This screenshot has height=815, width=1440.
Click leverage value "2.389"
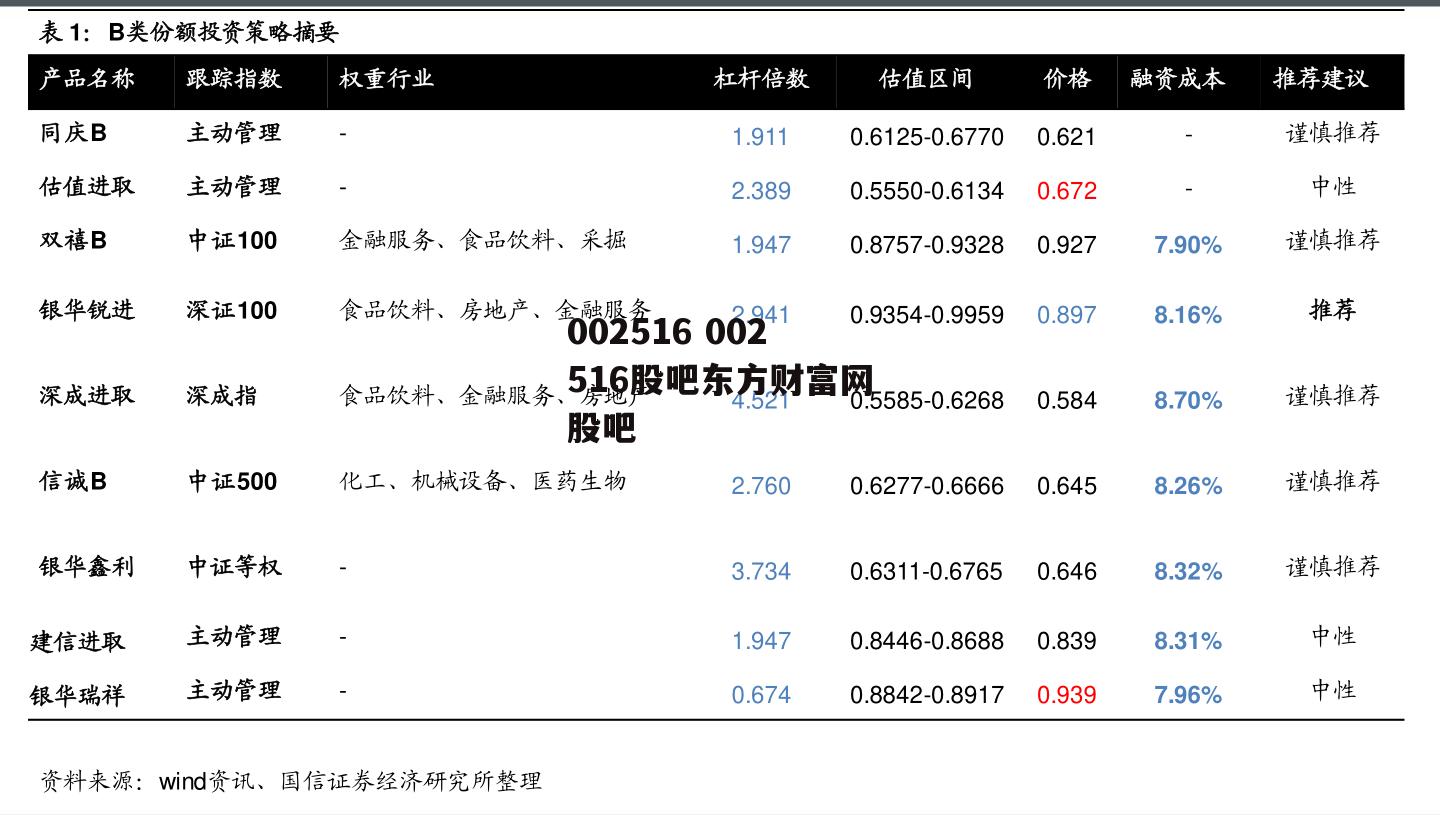click(761, 191)
